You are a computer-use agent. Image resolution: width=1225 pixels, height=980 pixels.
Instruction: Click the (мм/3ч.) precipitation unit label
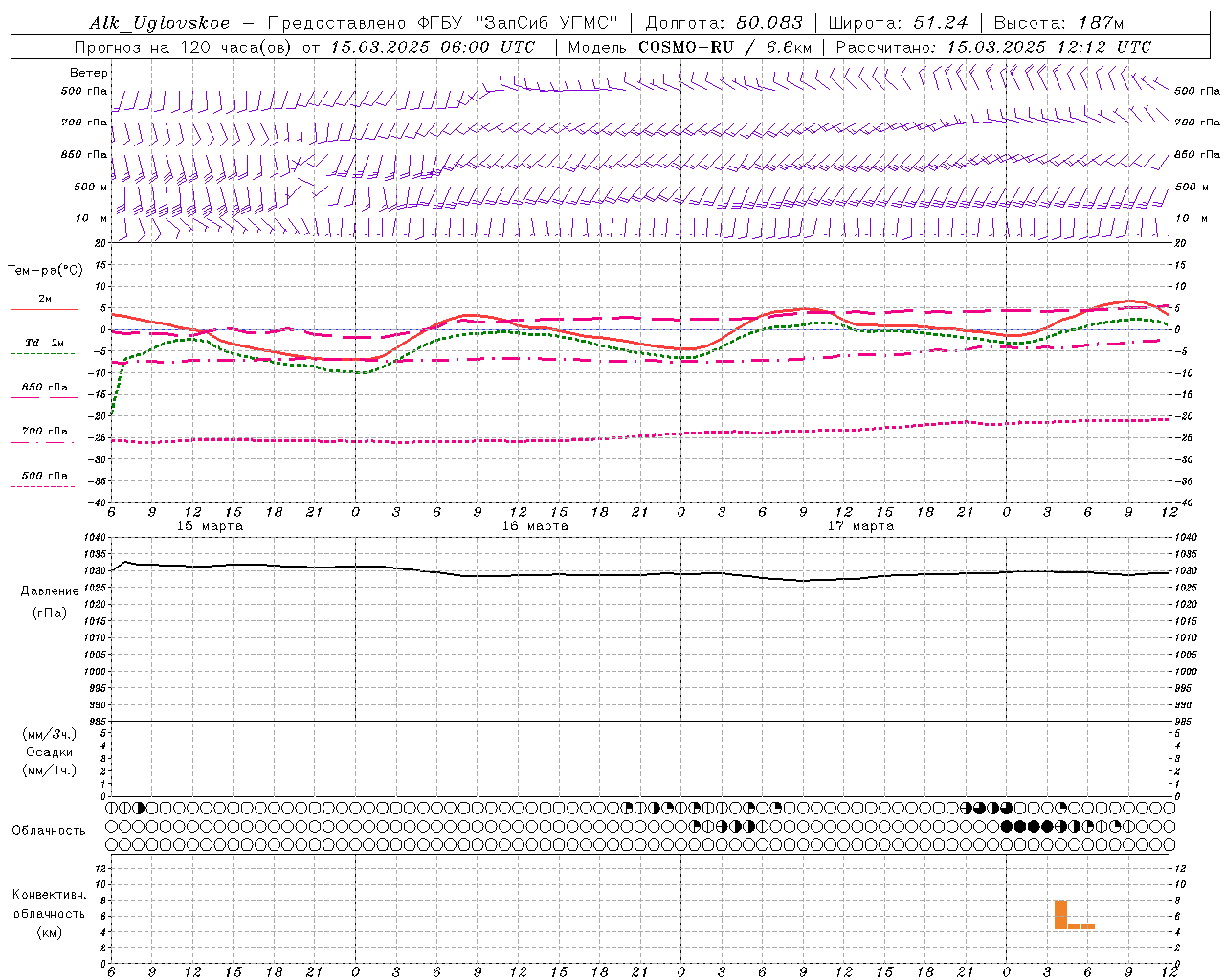coord(50,734)
